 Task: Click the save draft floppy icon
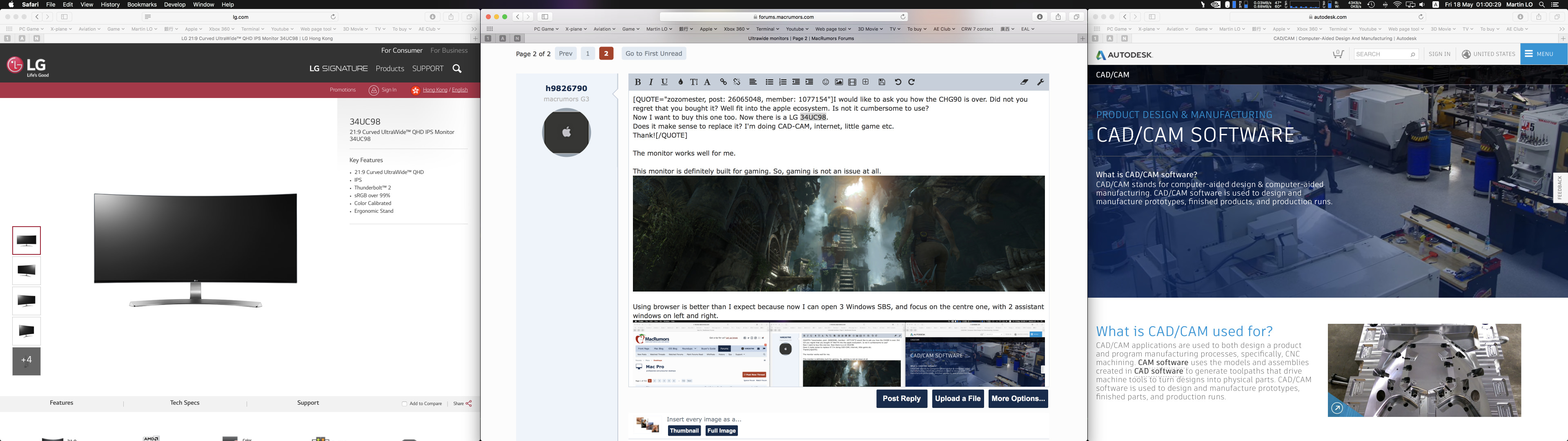click(x=882, y=82)
